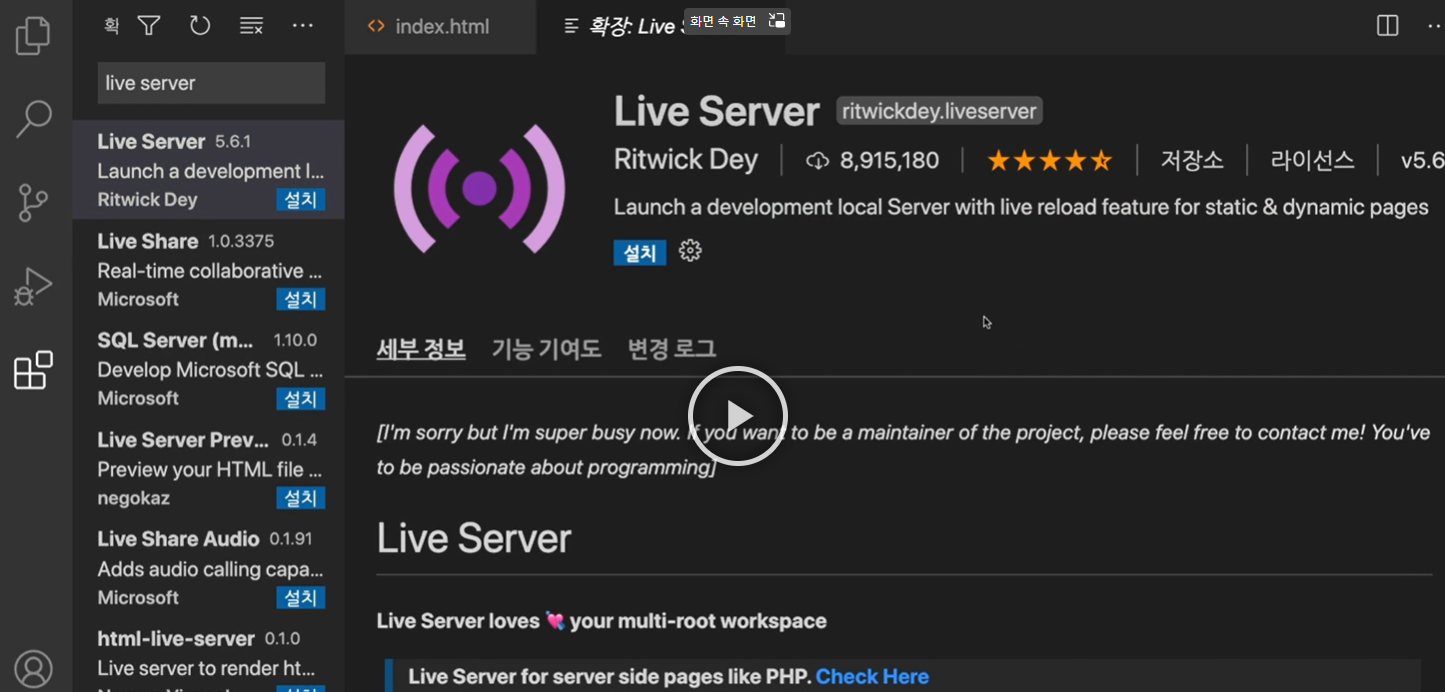Screen dimensions: 1445x692
Task: Click the negokaz publisher text
Action: 134,498
